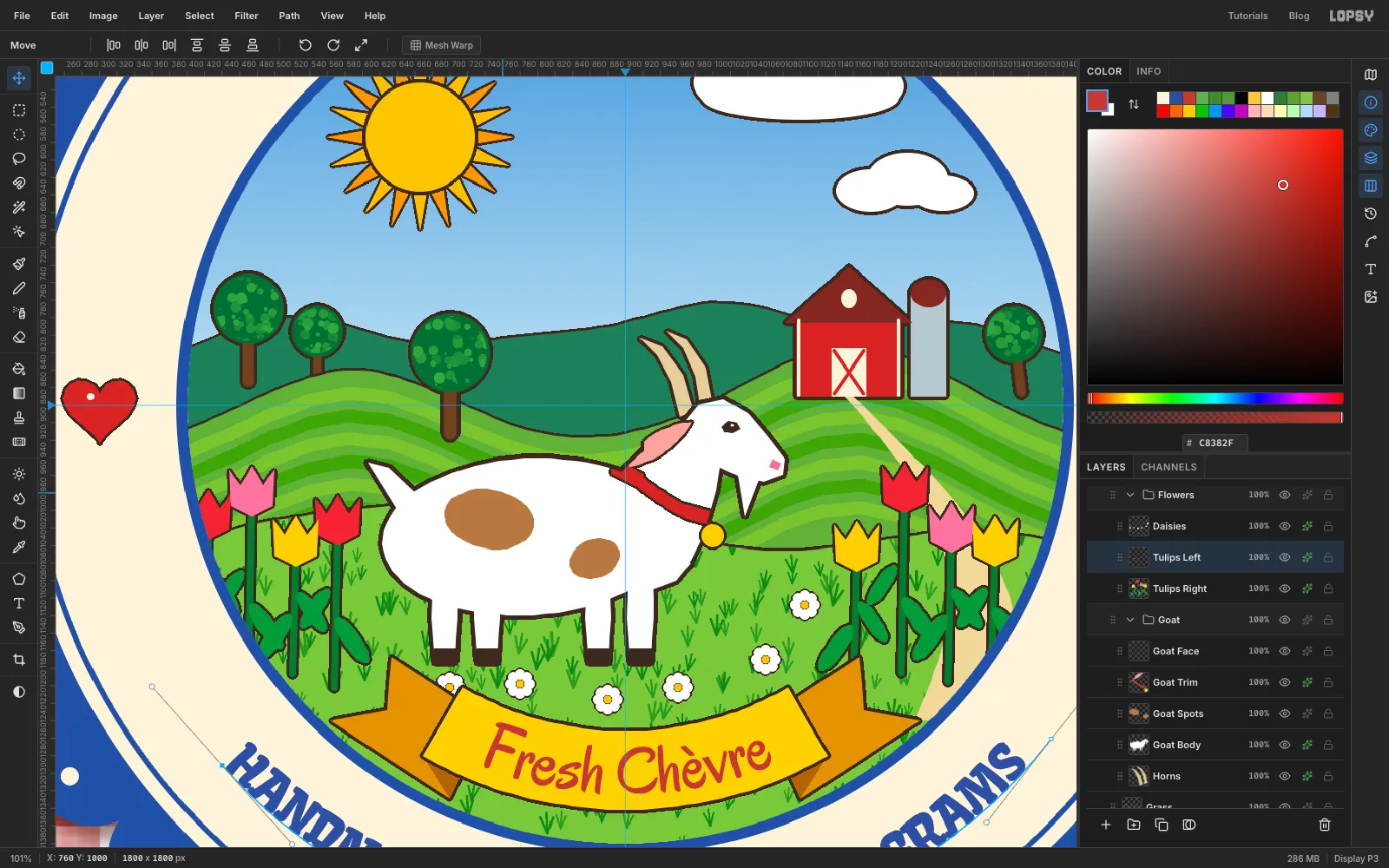Lock the Horns layer
The height and width of the screenshot is (868, 1389).
1328,776
